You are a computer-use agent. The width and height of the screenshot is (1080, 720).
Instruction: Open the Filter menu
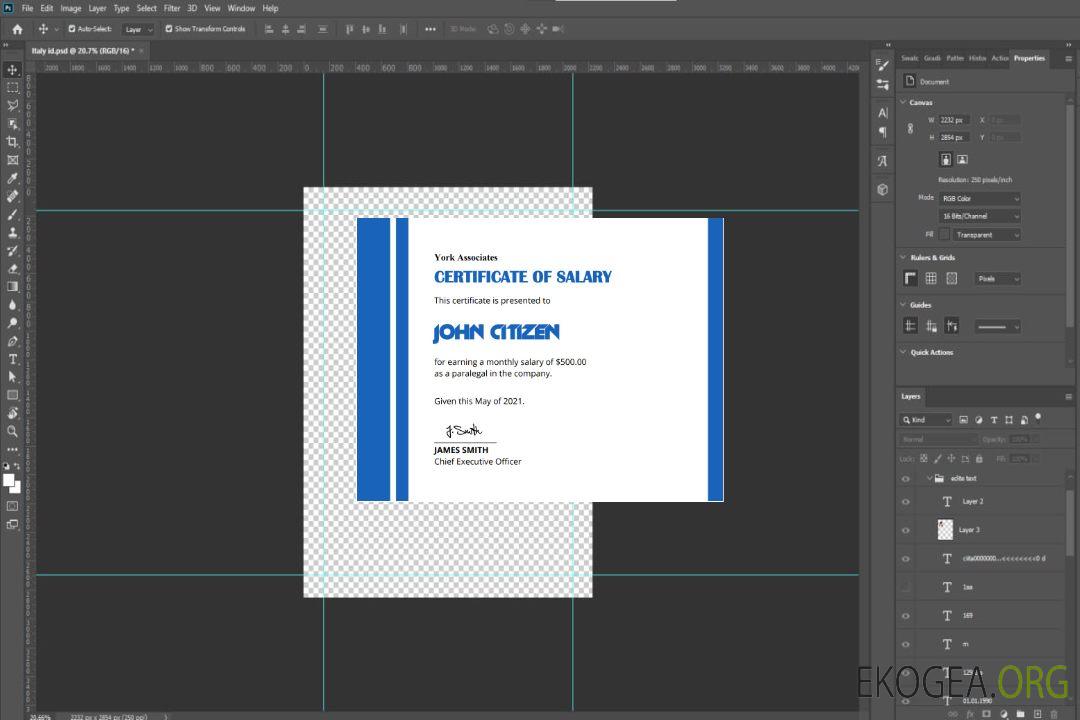[172, 8]
